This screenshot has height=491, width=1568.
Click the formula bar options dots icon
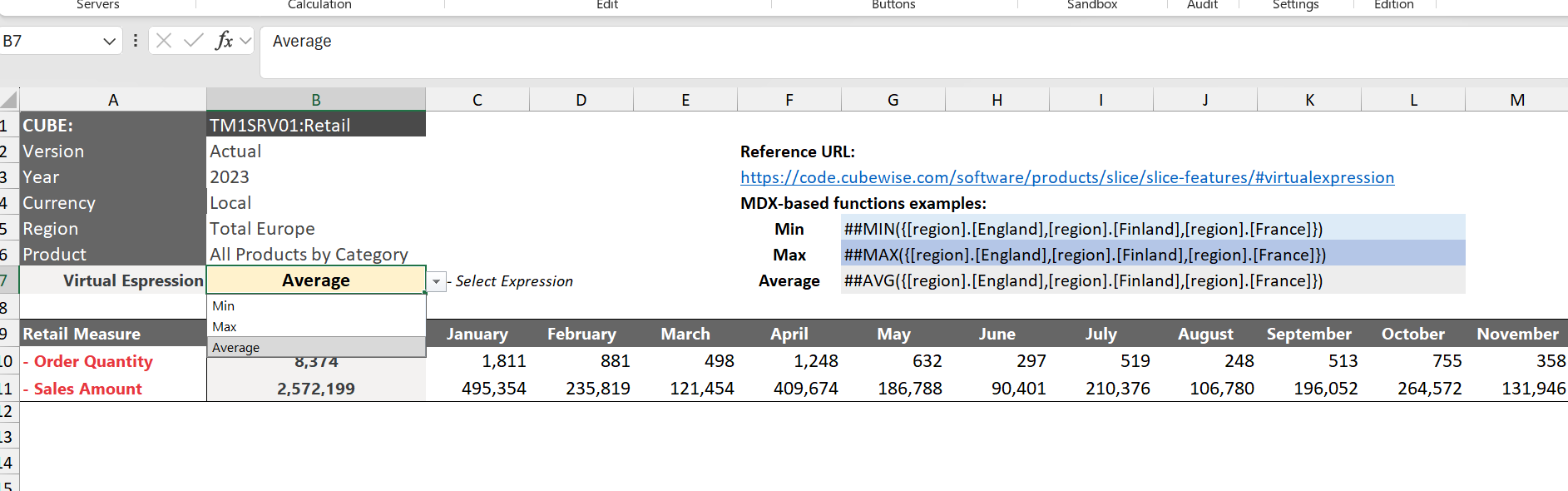[x=136, y=41]
